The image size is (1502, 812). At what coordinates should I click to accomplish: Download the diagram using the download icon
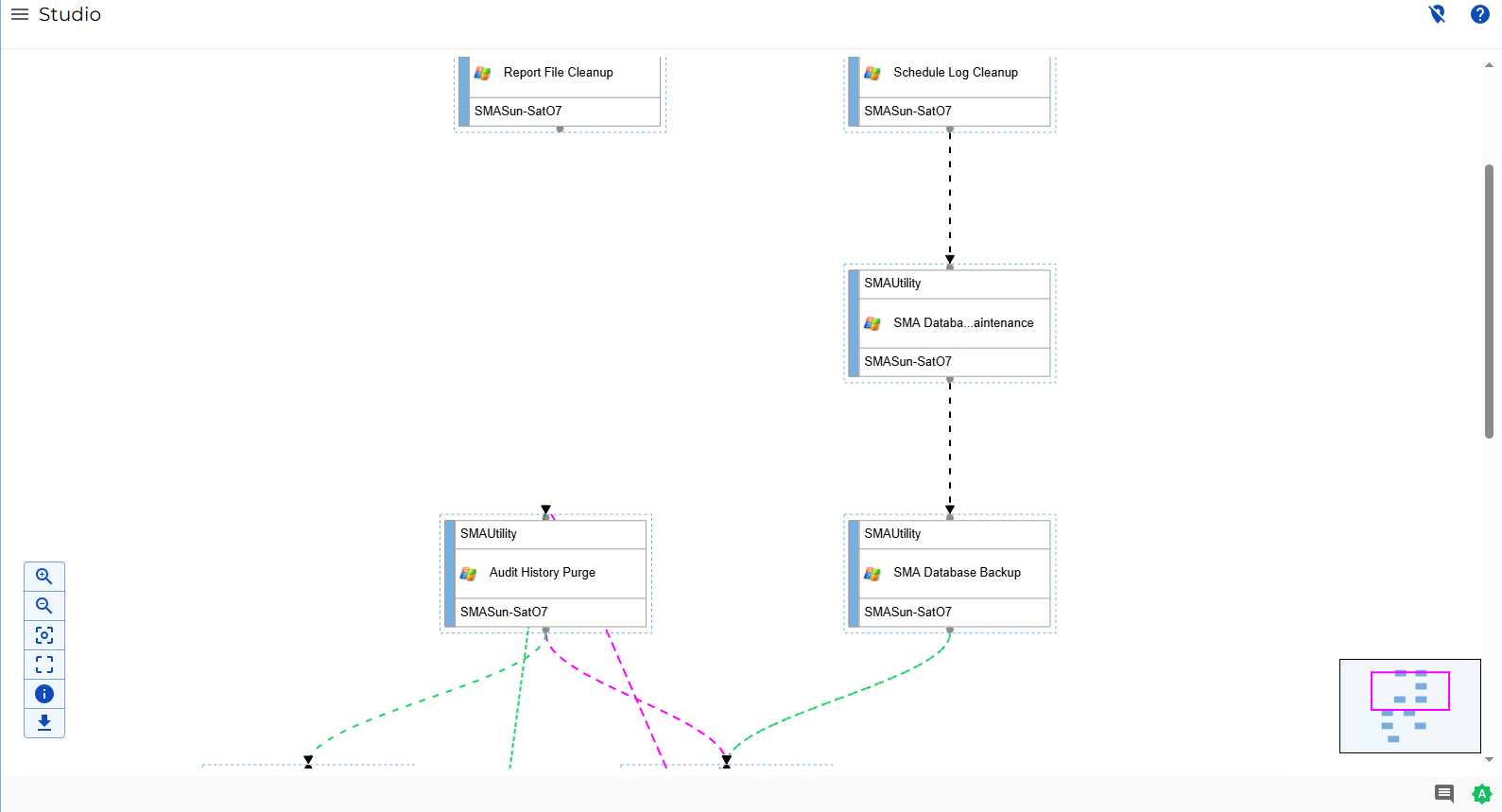click(44, 723)
